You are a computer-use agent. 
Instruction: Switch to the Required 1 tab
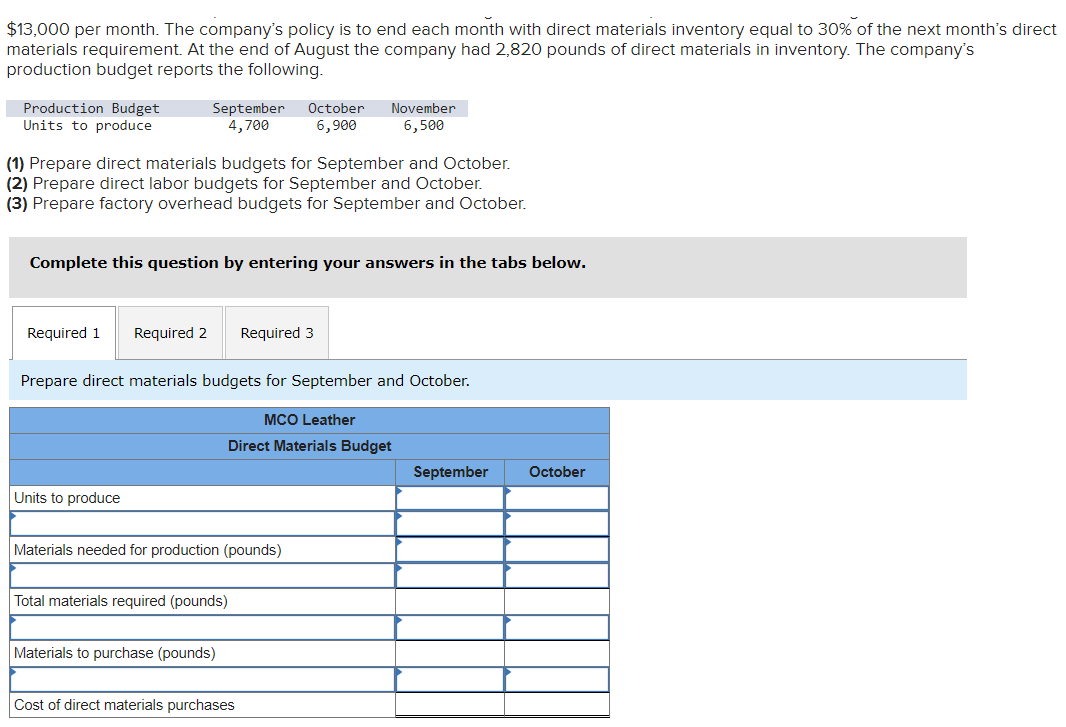click(x=63, y=333)
